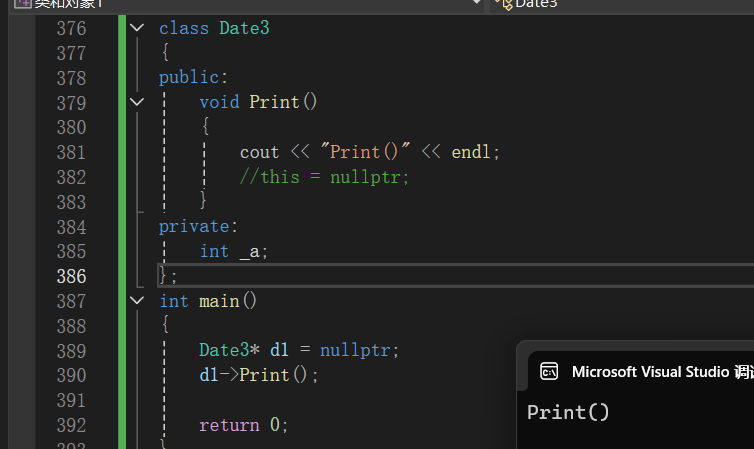754x449 pixels.
Task: Collapse the void Print() function block
Action: pyautogui.click(x=137, y=102)
